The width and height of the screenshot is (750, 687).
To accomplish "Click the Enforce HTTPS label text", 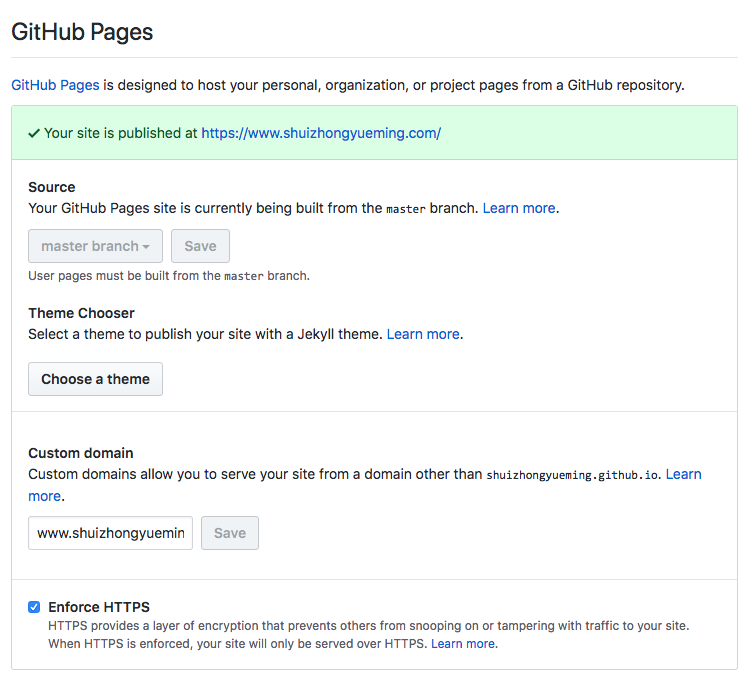I will click(x=99, y=607).
